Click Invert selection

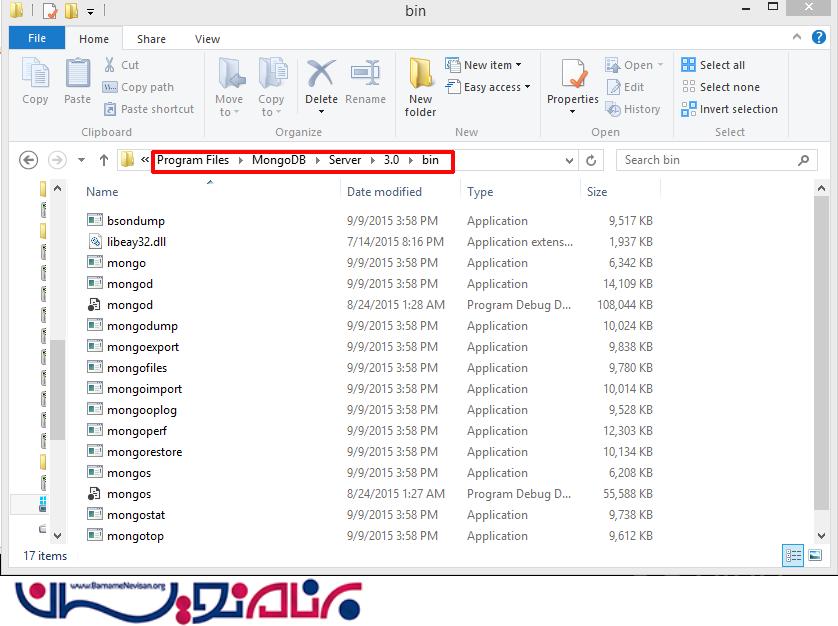[730, 109]
